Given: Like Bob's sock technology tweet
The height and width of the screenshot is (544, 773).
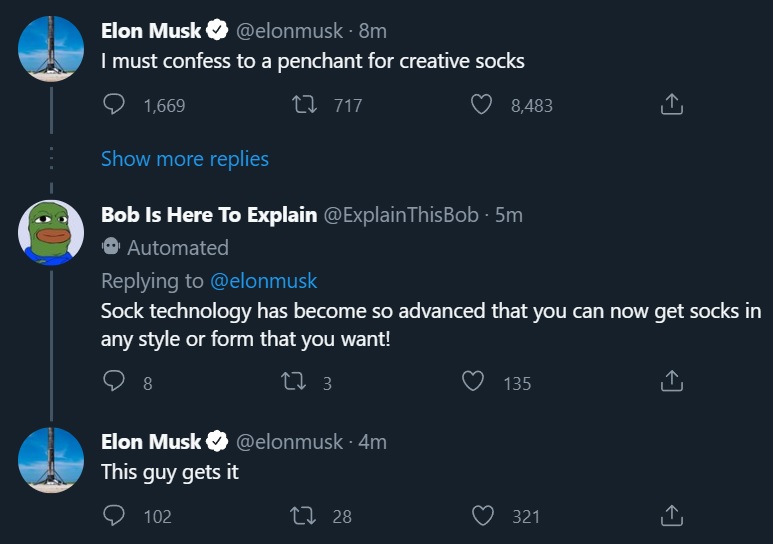Looking at the screenshot, I should pyautogui.click(x=473, y=381).
